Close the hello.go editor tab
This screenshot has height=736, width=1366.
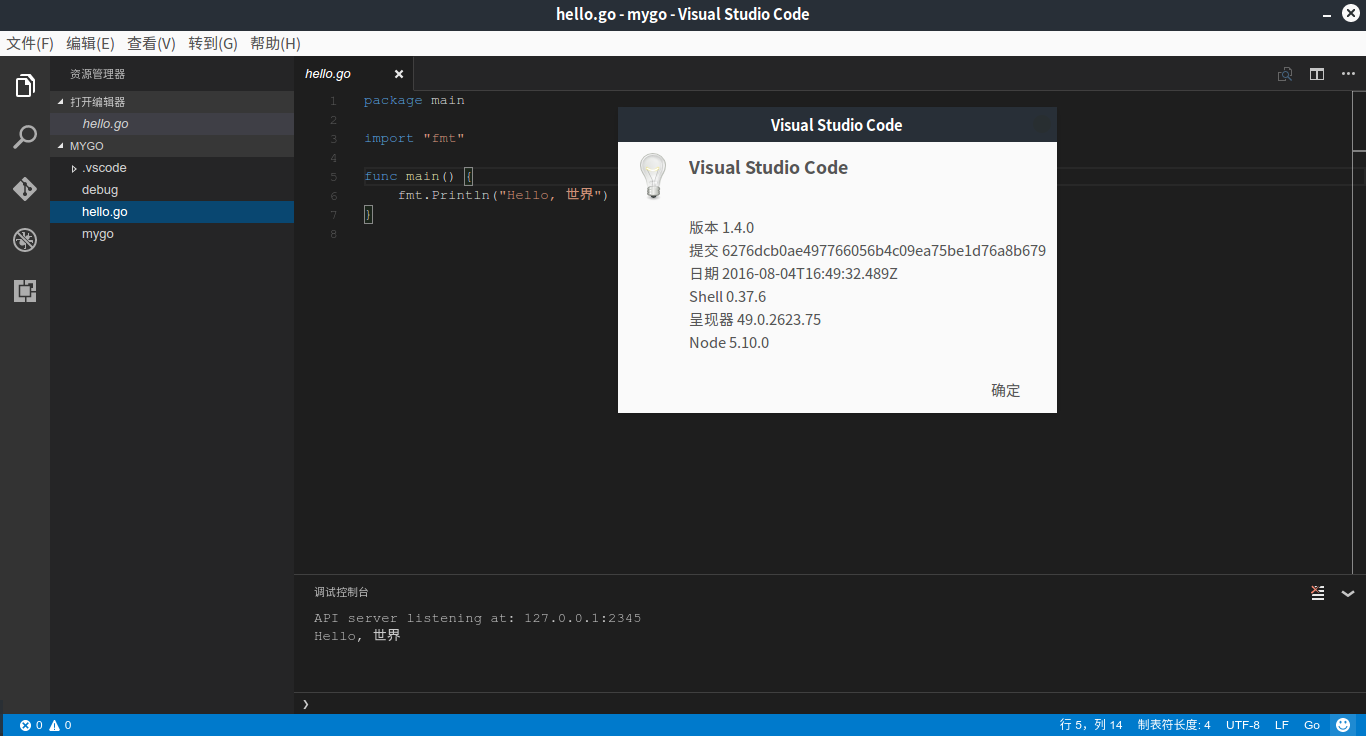coord(399,74)
